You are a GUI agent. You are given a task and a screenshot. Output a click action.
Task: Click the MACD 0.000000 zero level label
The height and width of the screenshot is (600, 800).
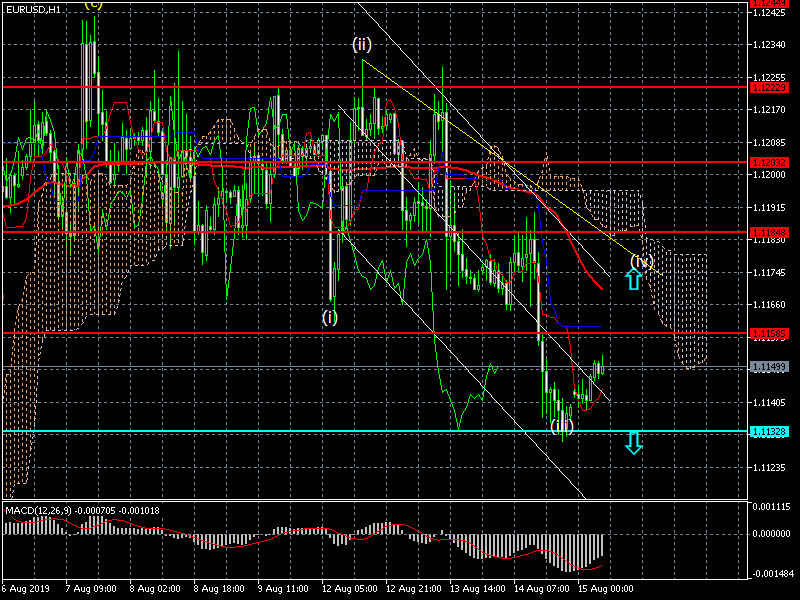(x=773, y=533)
